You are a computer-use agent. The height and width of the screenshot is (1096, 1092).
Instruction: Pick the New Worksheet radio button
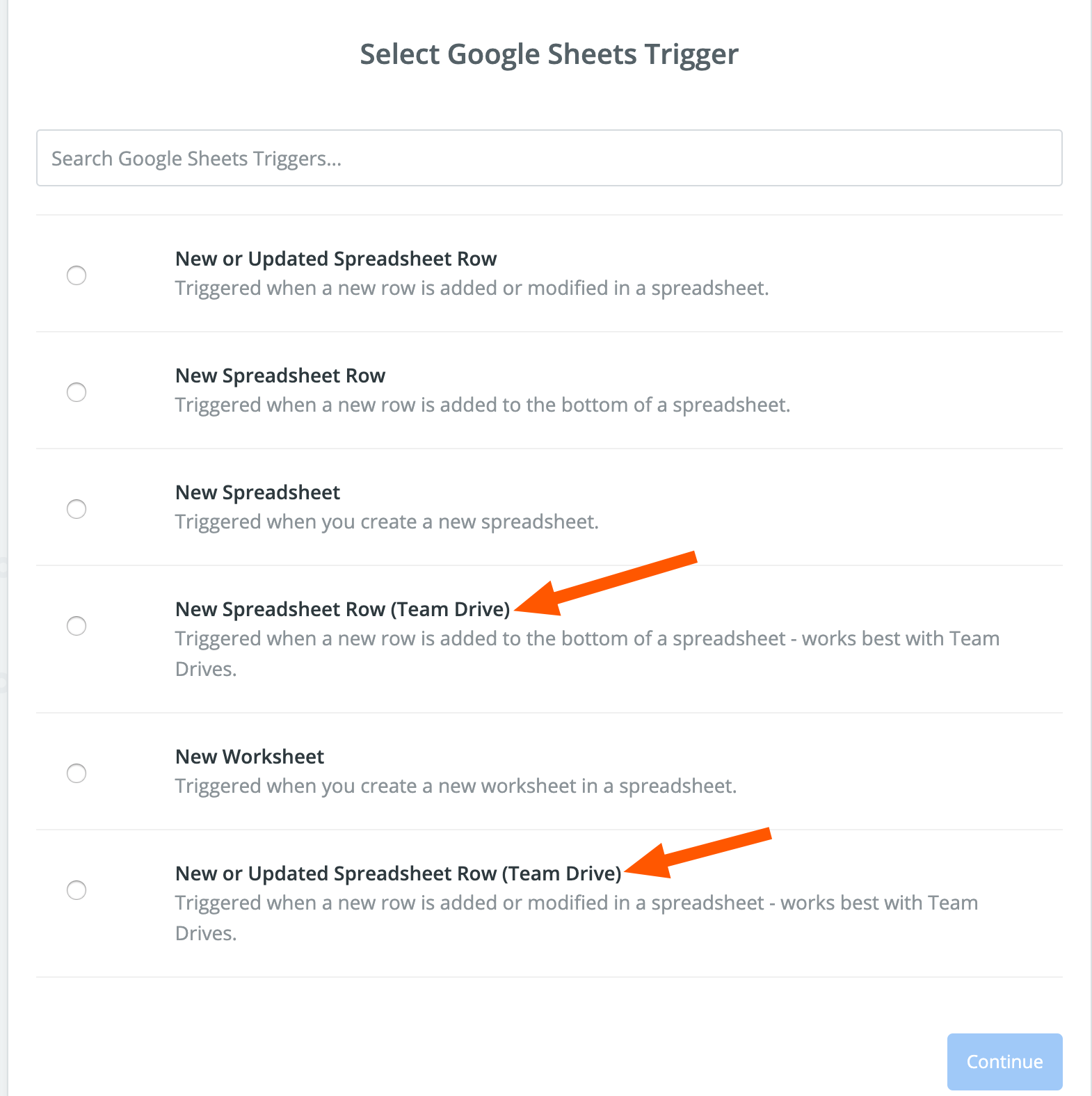click(x=77, y=773)
